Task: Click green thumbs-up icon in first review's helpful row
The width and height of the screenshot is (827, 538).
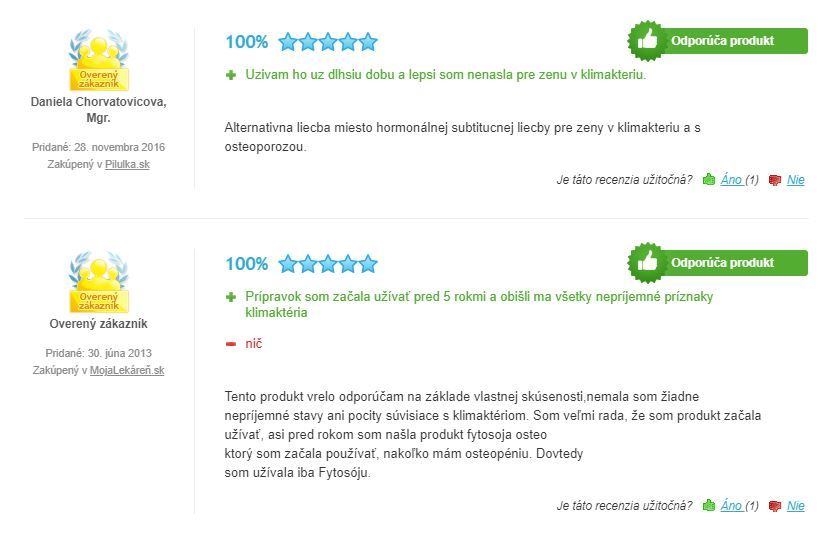Action: point(709,180)
